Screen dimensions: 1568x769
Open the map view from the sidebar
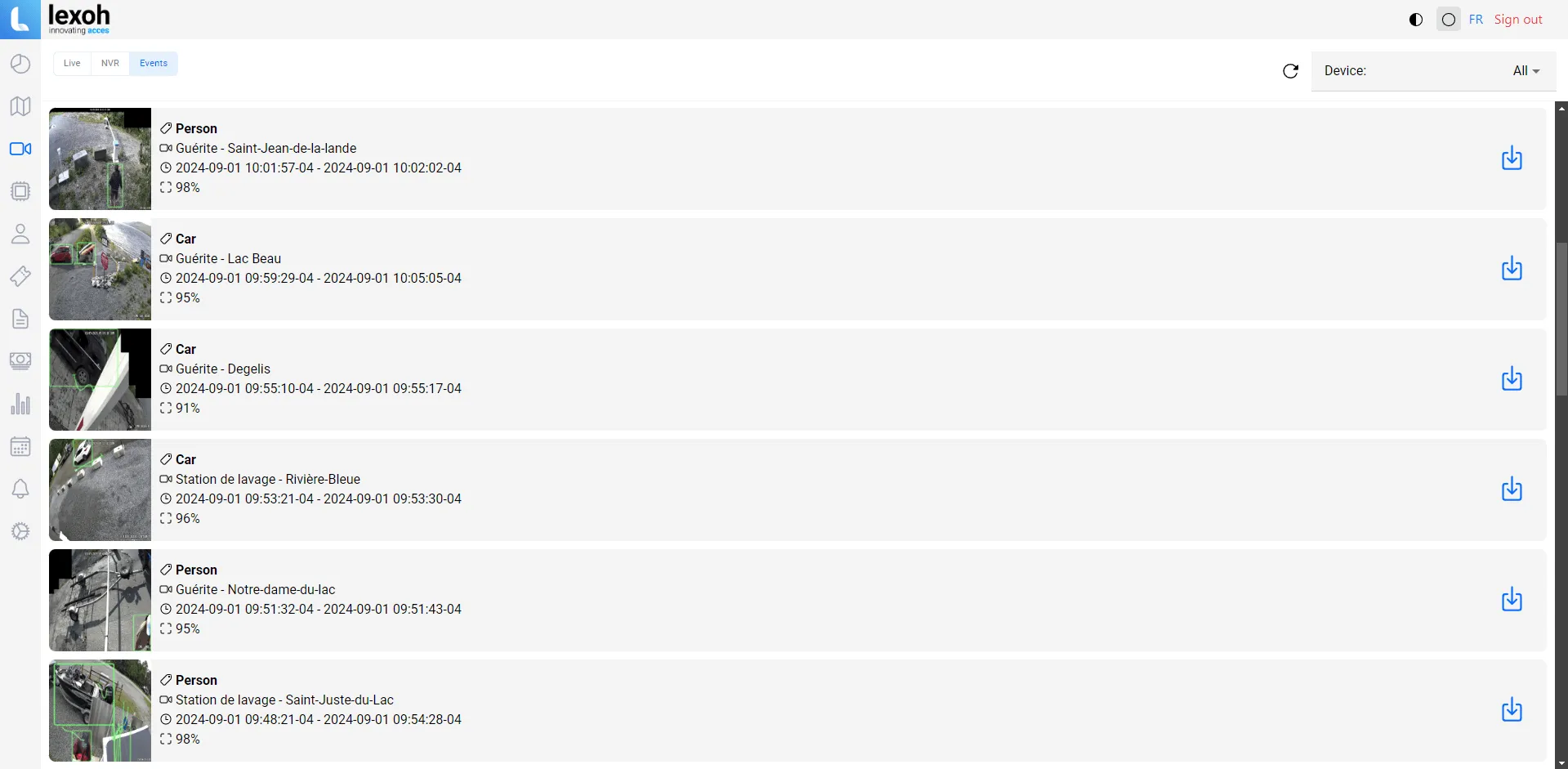click(20, 106)
